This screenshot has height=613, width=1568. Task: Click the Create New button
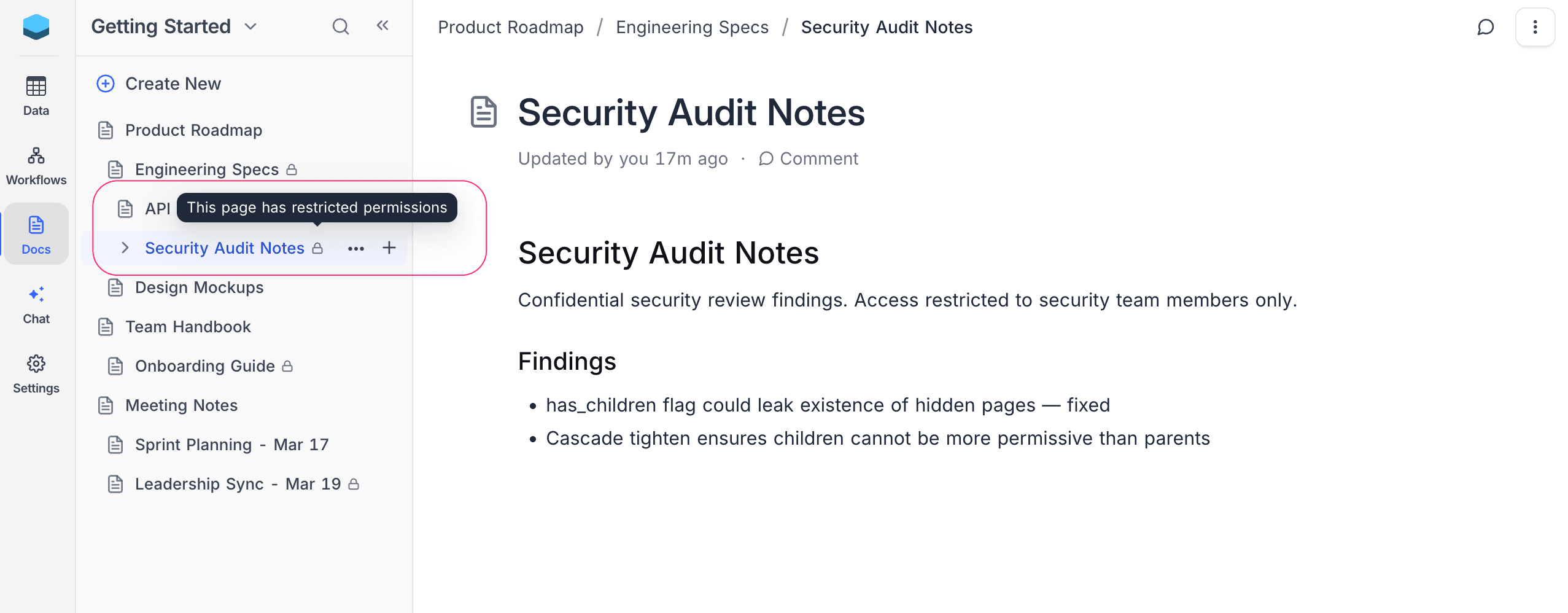[172, 84]
